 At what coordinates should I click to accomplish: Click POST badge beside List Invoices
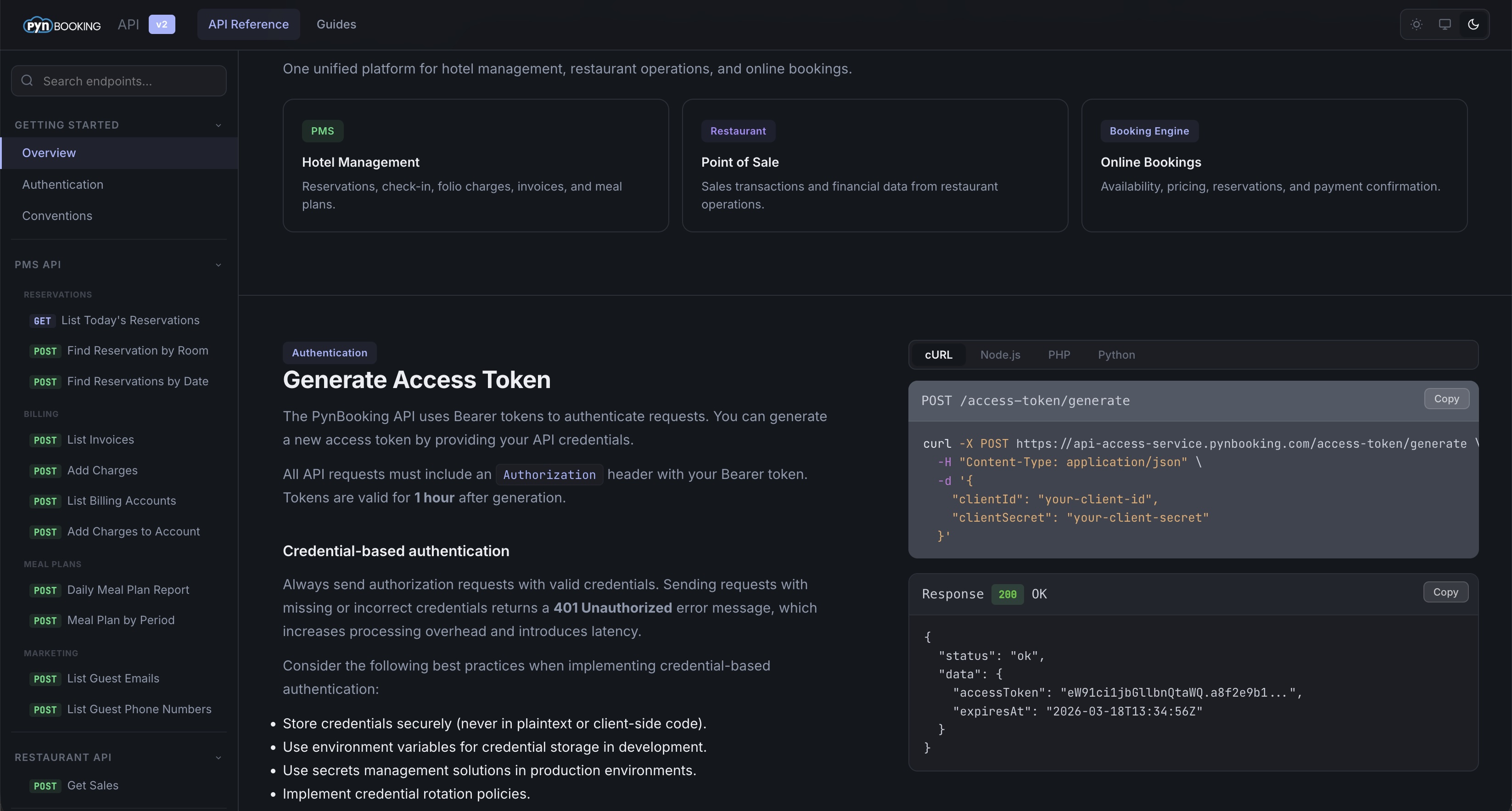(45, 440)
